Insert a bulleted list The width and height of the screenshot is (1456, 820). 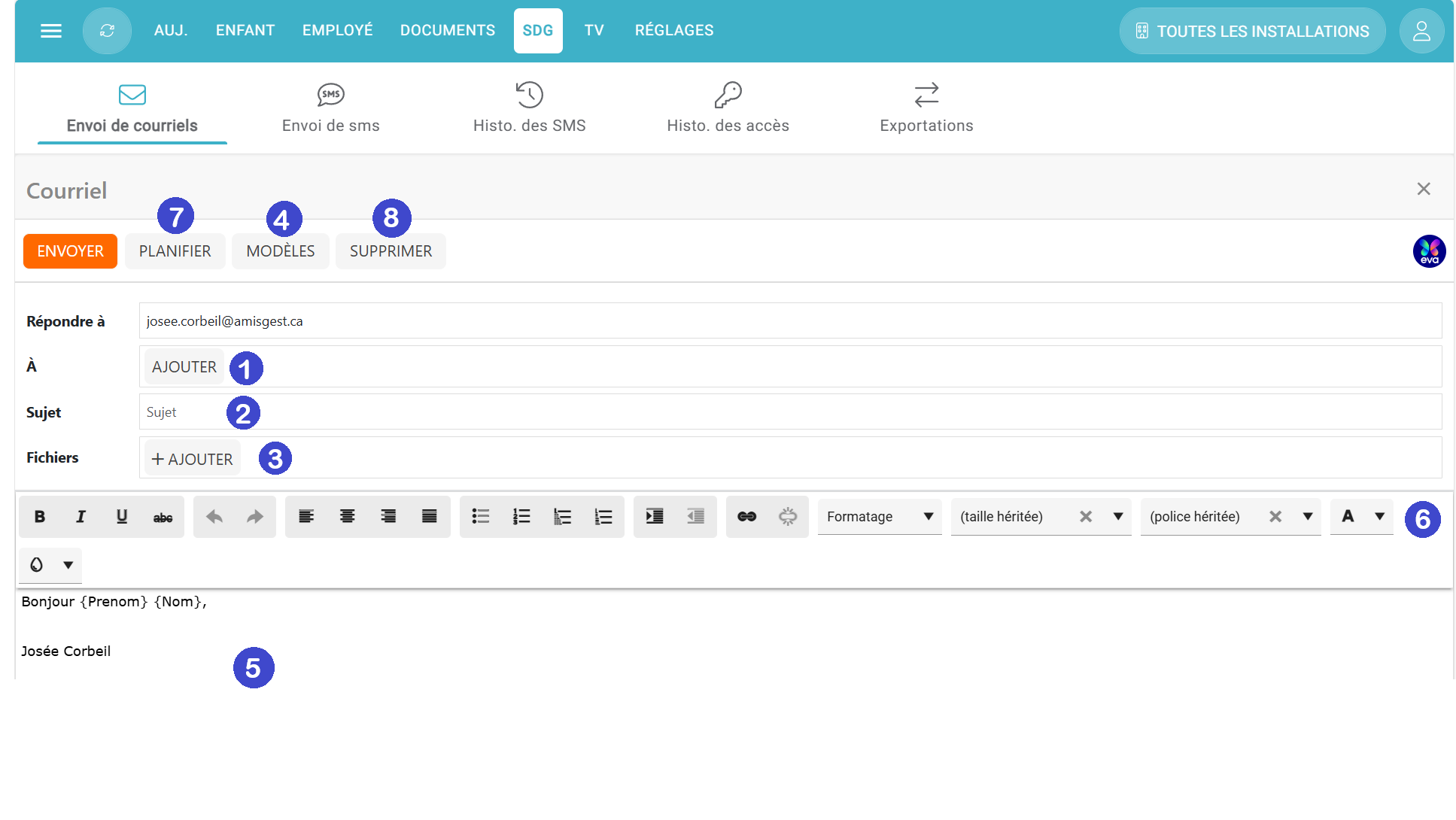click(x=481, y=517)
